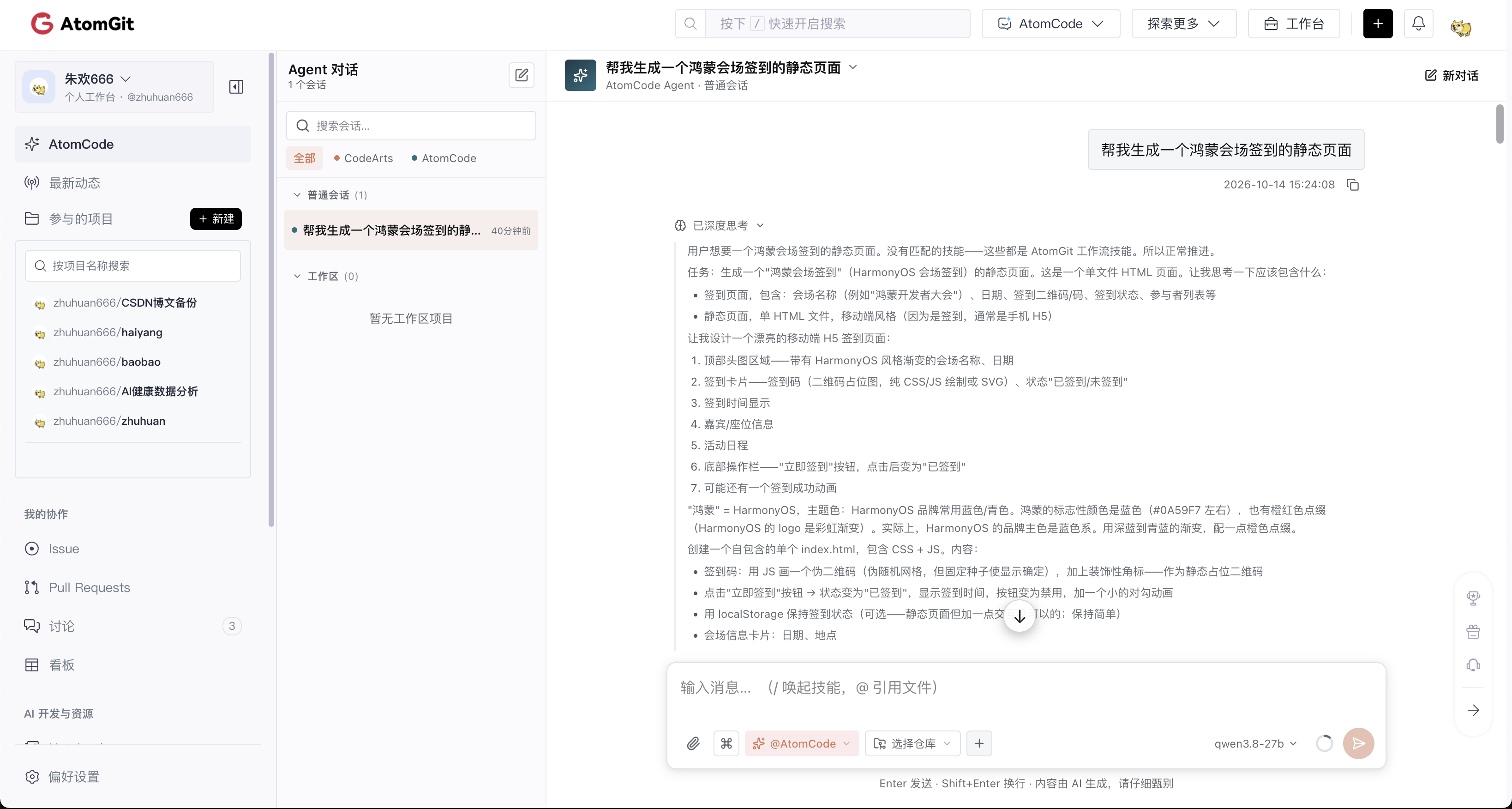Click the AtomGit logo
Screen dimensions: 1512x809
coord(82,24)
